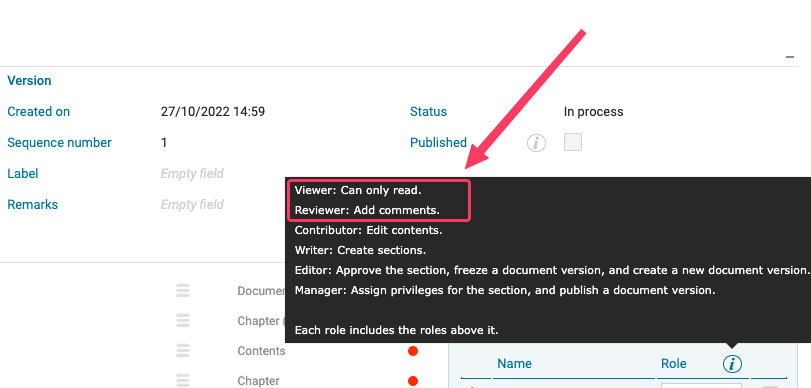Click the 'Writer: Create sections.' tooltip line
The height and width of the screenshot is (388, 811).
coord(360,250)
